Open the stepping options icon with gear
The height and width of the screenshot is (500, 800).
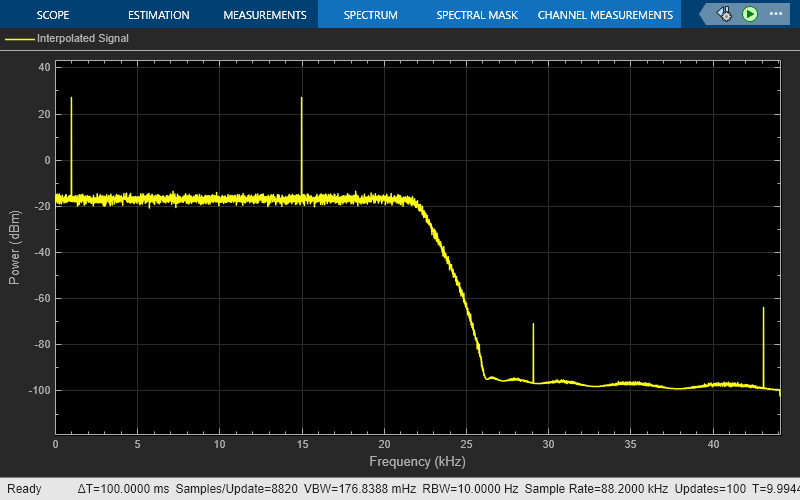[x=724, y=14]
